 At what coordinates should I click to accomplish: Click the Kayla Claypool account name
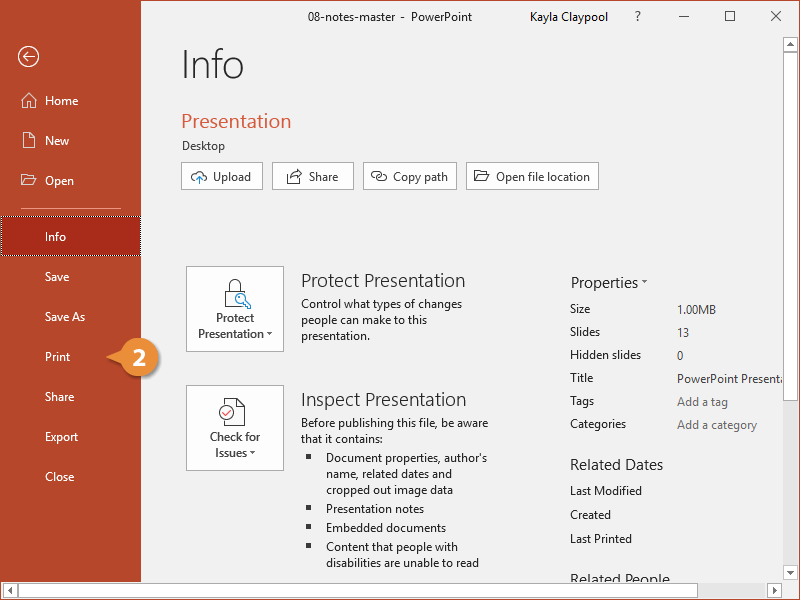click(572, 17)
